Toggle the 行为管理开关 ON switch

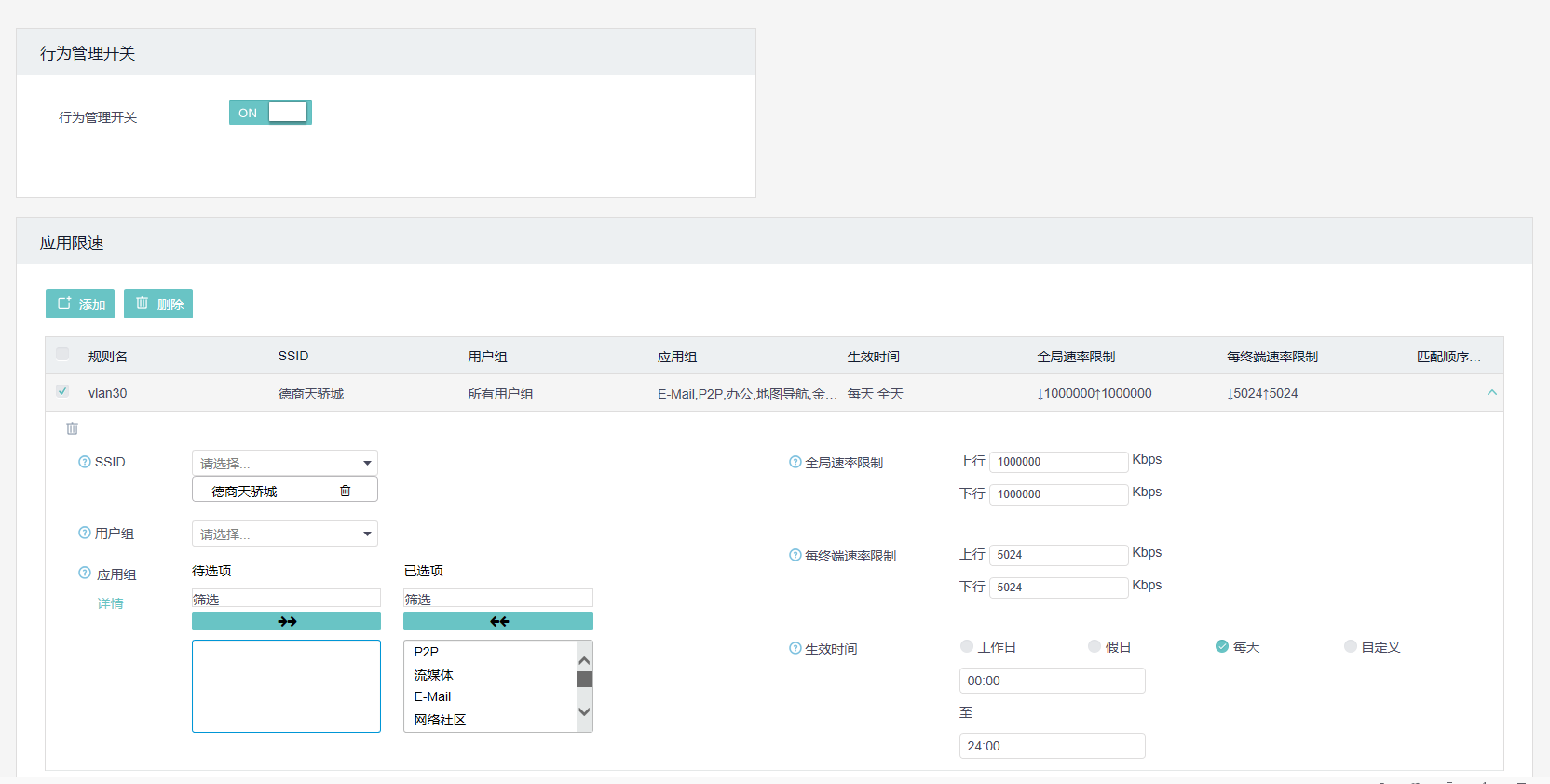[x=270, y=113]
